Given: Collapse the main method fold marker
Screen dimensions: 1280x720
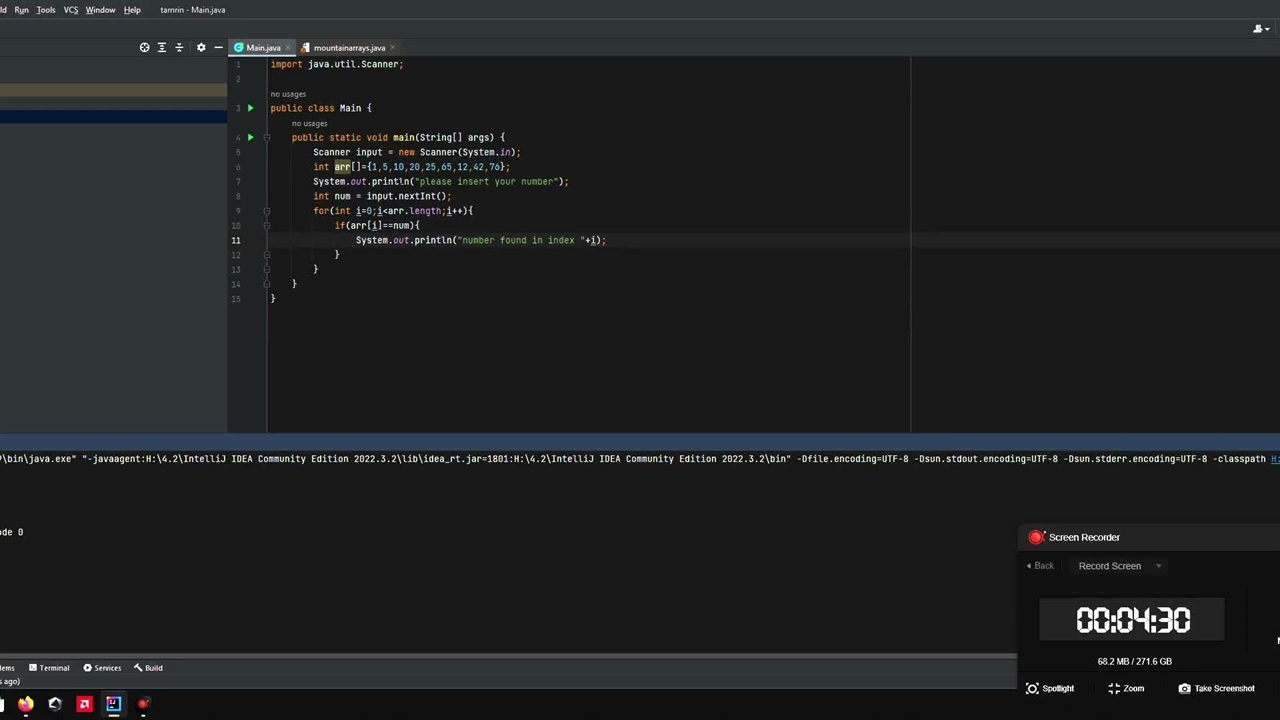Looking at the screenshot, I should point(267,137).
